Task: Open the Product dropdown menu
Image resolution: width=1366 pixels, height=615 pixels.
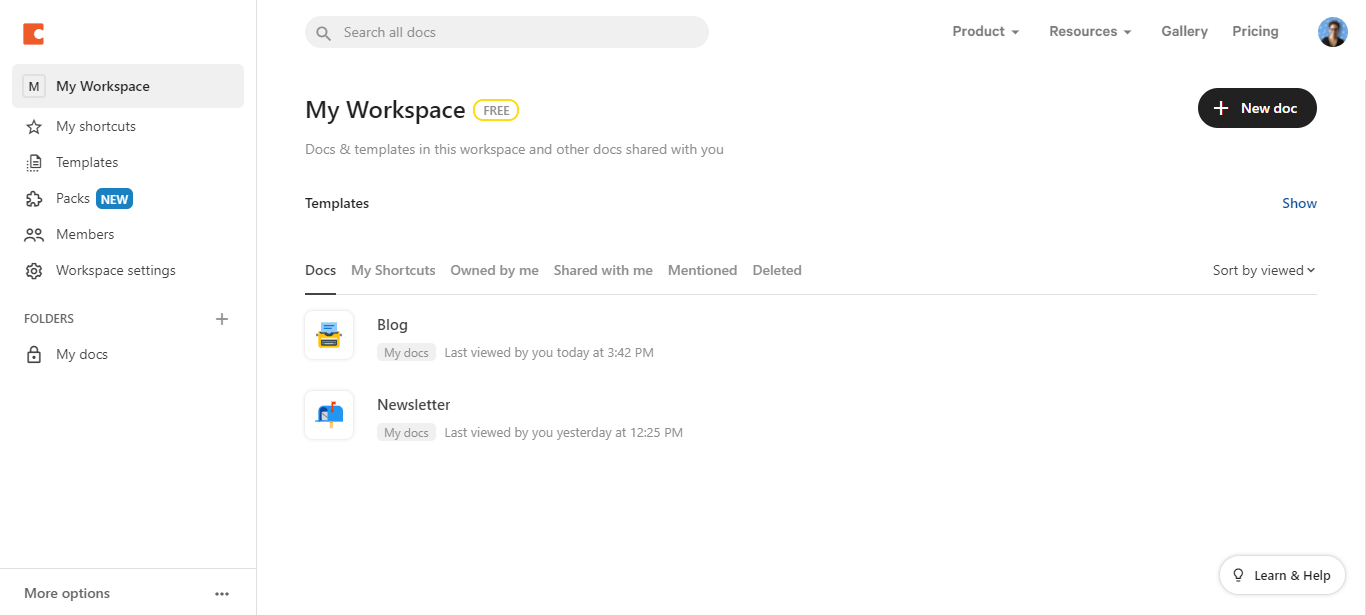Action: pyautogui.click(x=985, y=31)
